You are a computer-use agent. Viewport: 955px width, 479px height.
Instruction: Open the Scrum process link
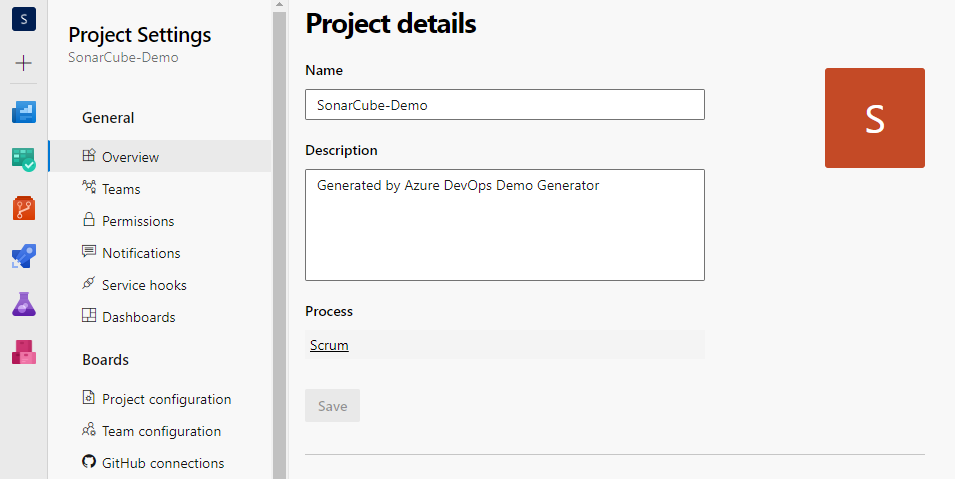(x=329, y=345)
